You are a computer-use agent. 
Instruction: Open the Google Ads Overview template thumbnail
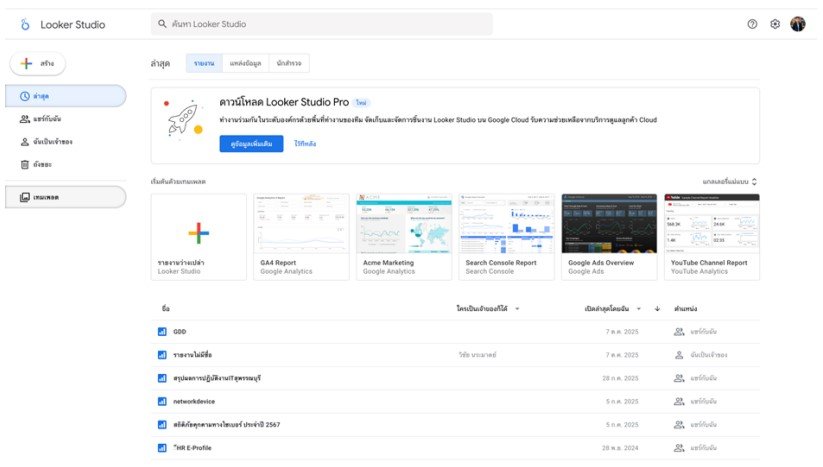pyautogui.click(x=609, y=224)
